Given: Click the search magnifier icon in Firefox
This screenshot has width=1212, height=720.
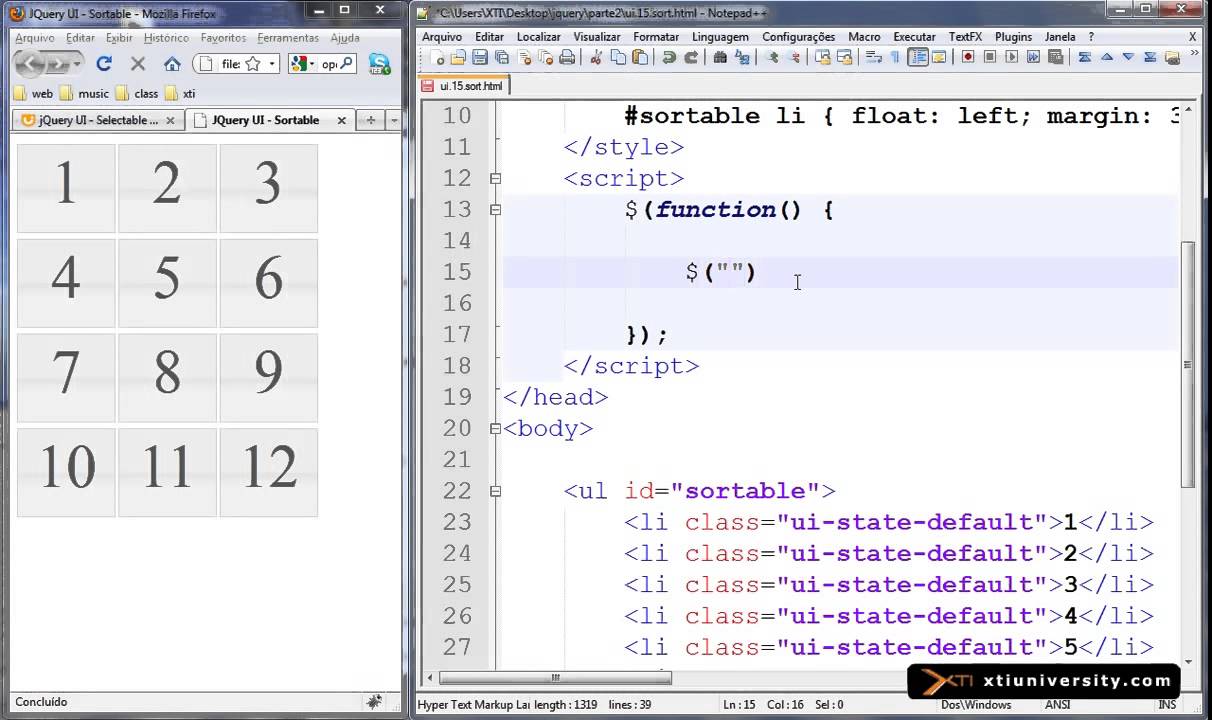Looking at the screenshot, I should pos(346,63).
